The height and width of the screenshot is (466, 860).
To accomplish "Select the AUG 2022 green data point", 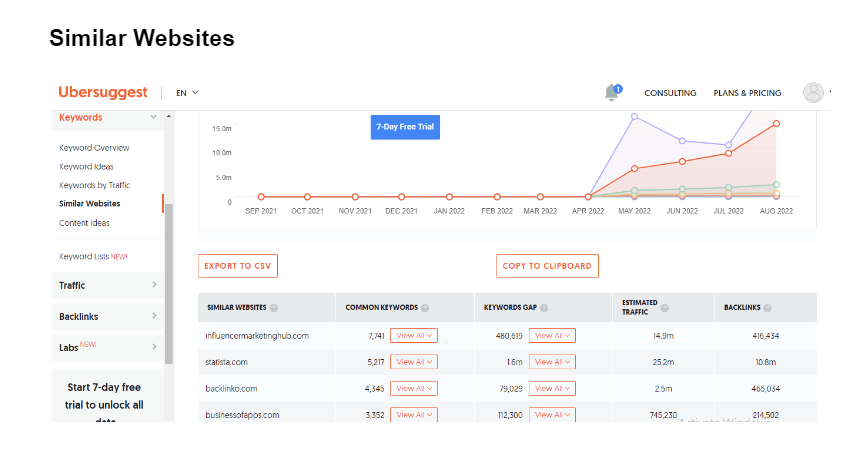I will [x=776, y=185].
